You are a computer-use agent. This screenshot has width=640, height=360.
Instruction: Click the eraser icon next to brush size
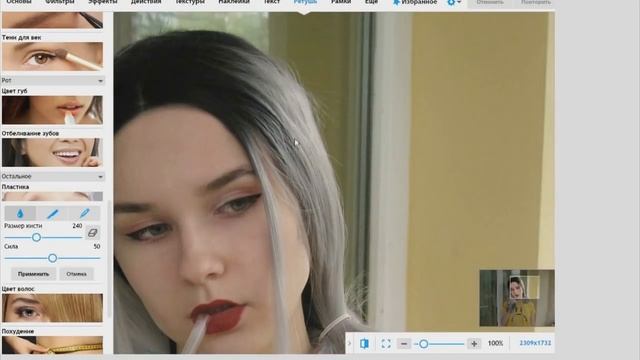(93, 233)
